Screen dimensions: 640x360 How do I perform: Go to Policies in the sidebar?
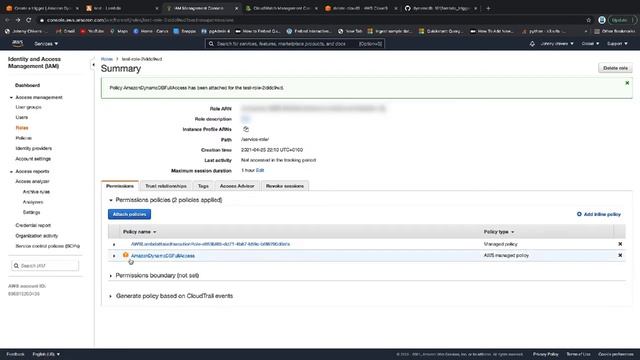coord(23,138)
